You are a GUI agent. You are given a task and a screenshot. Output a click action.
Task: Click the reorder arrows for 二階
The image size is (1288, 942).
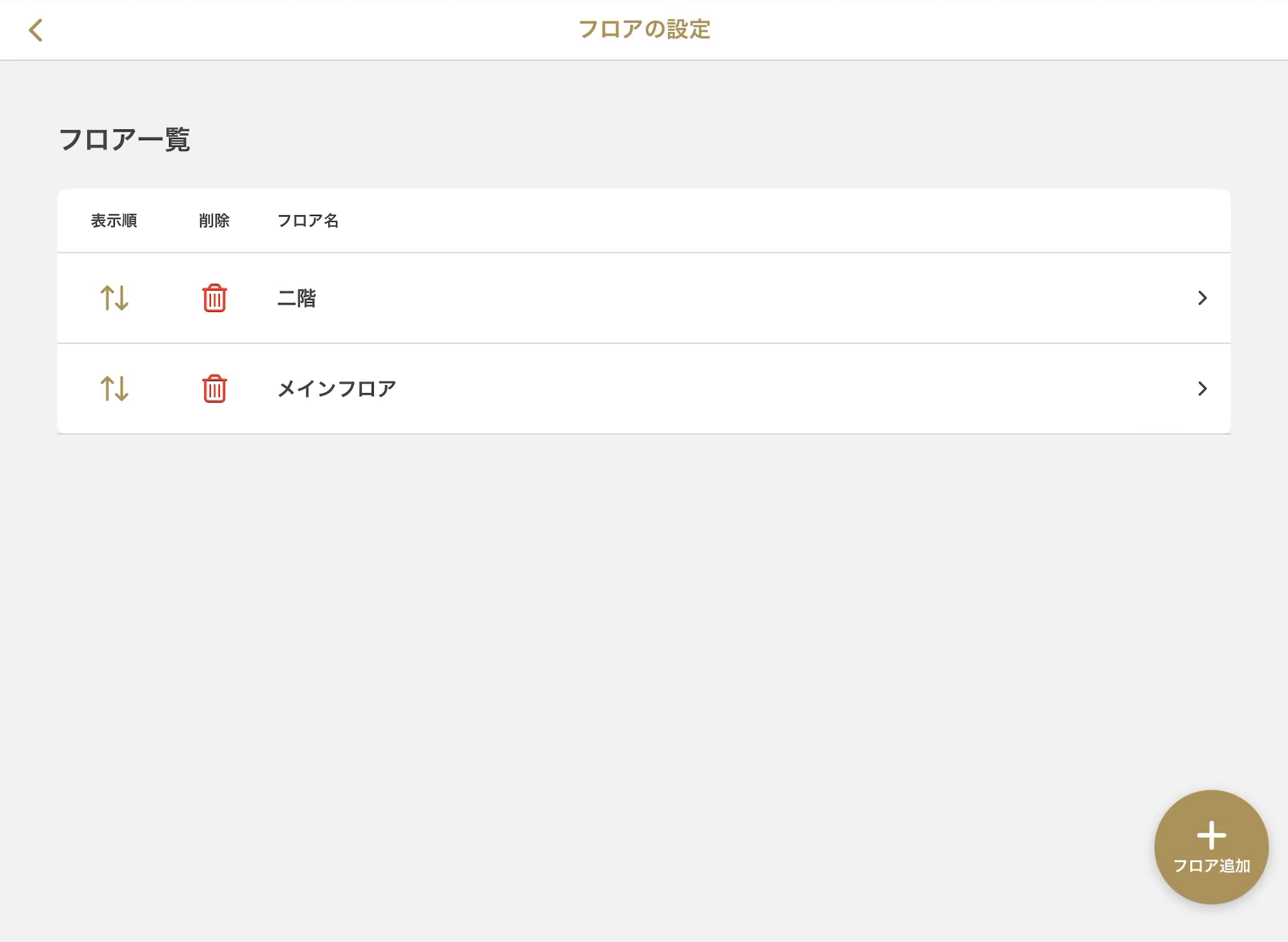tap(114, 298)
